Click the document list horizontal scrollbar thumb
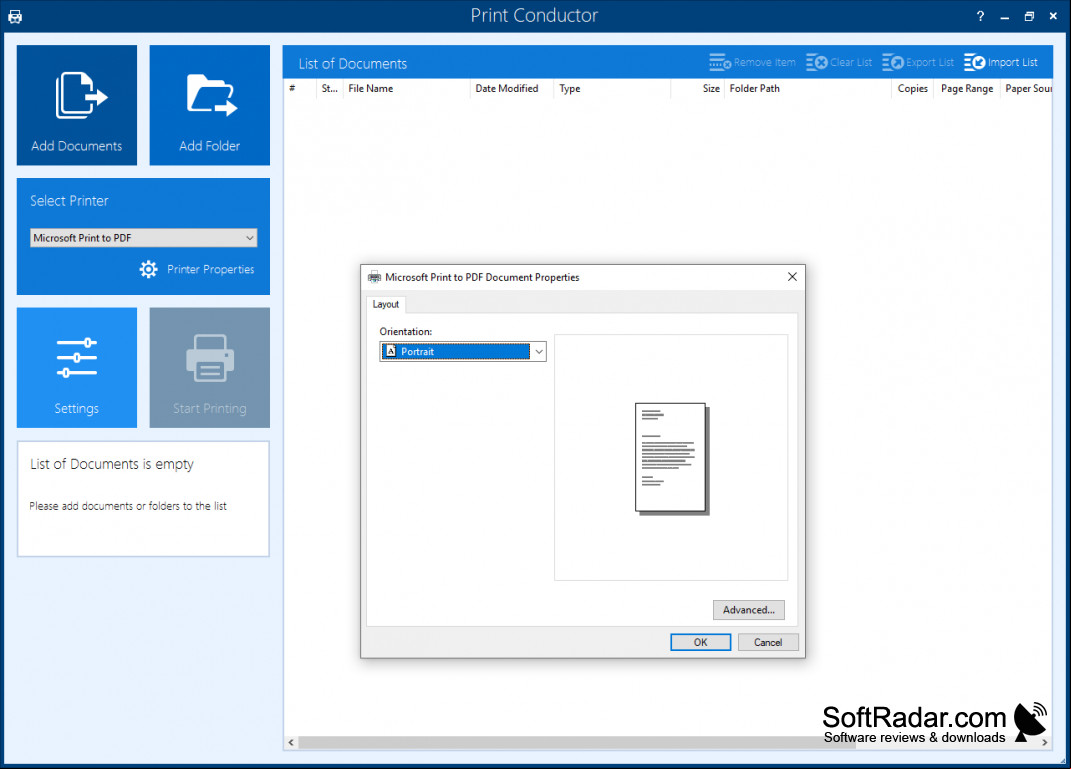The height and width of the screenshot is (769, 1071). click(x=576, y=742)
